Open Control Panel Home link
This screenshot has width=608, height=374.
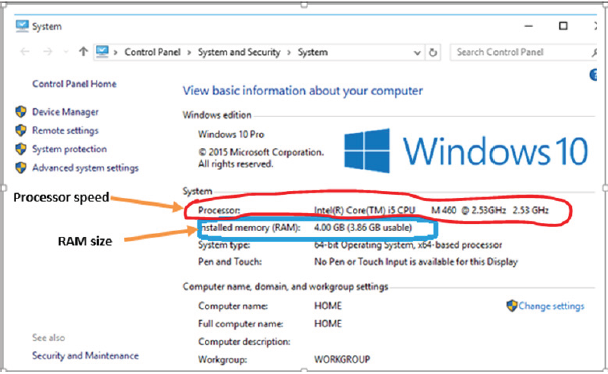(x=74, y=84)
